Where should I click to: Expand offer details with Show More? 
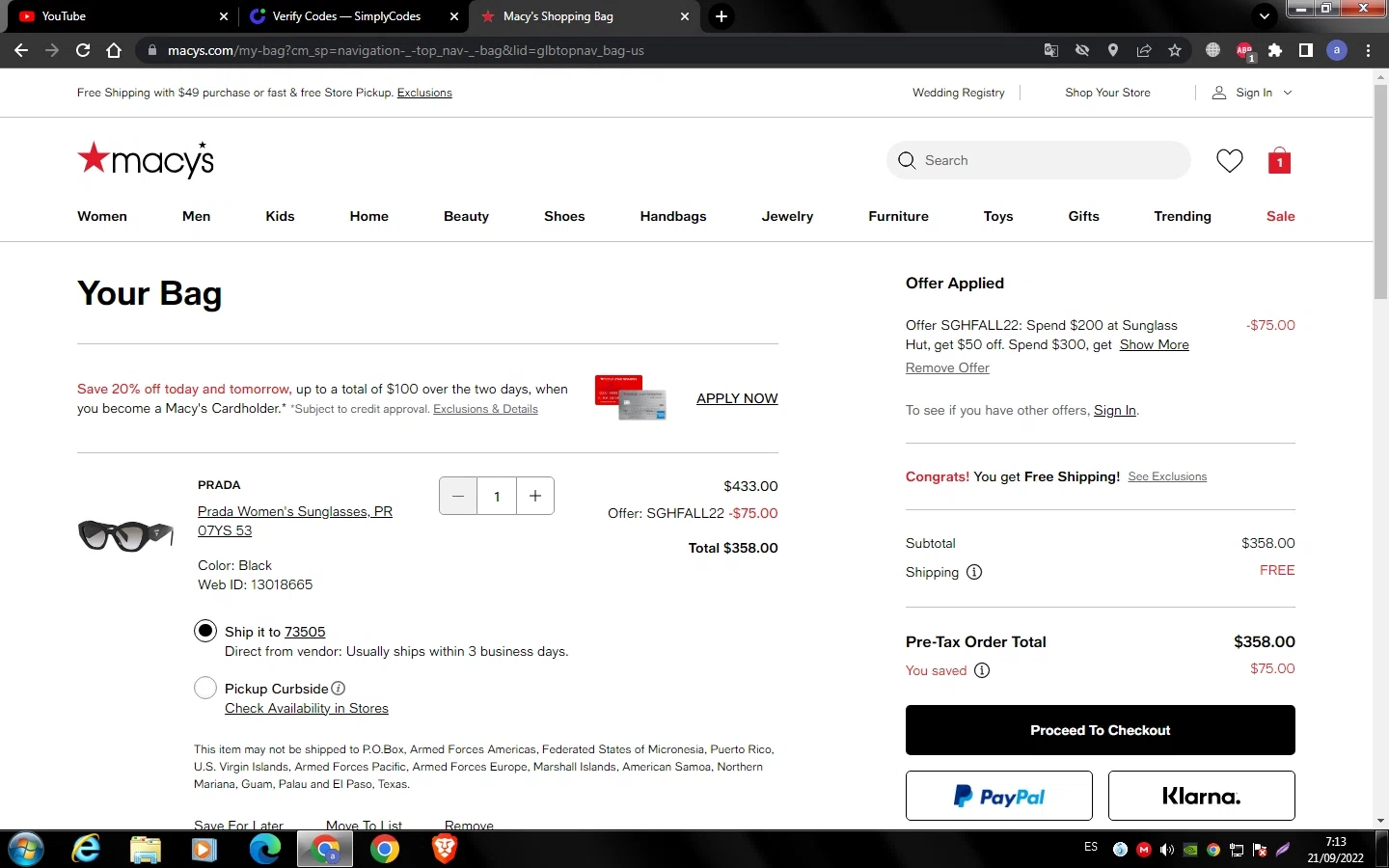click(x=1155, y=344)
